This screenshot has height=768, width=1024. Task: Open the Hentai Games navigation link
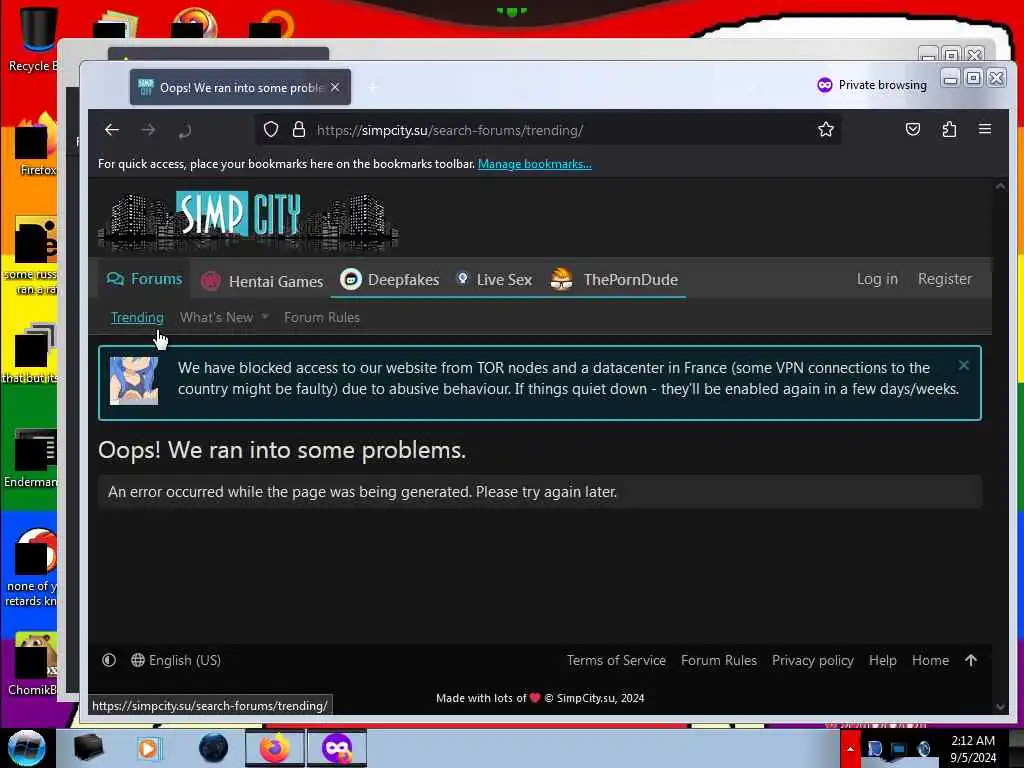[x=263, y=281]
